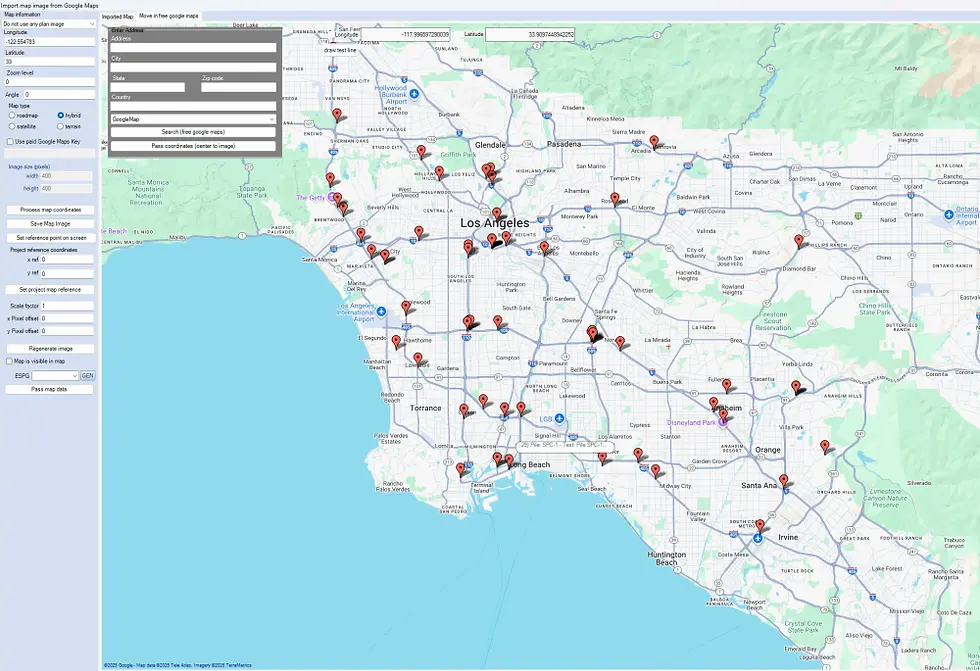Select the red marker near Studio City
The height and width of the screenshot is (671, 980).
click(x=421, y=151)
